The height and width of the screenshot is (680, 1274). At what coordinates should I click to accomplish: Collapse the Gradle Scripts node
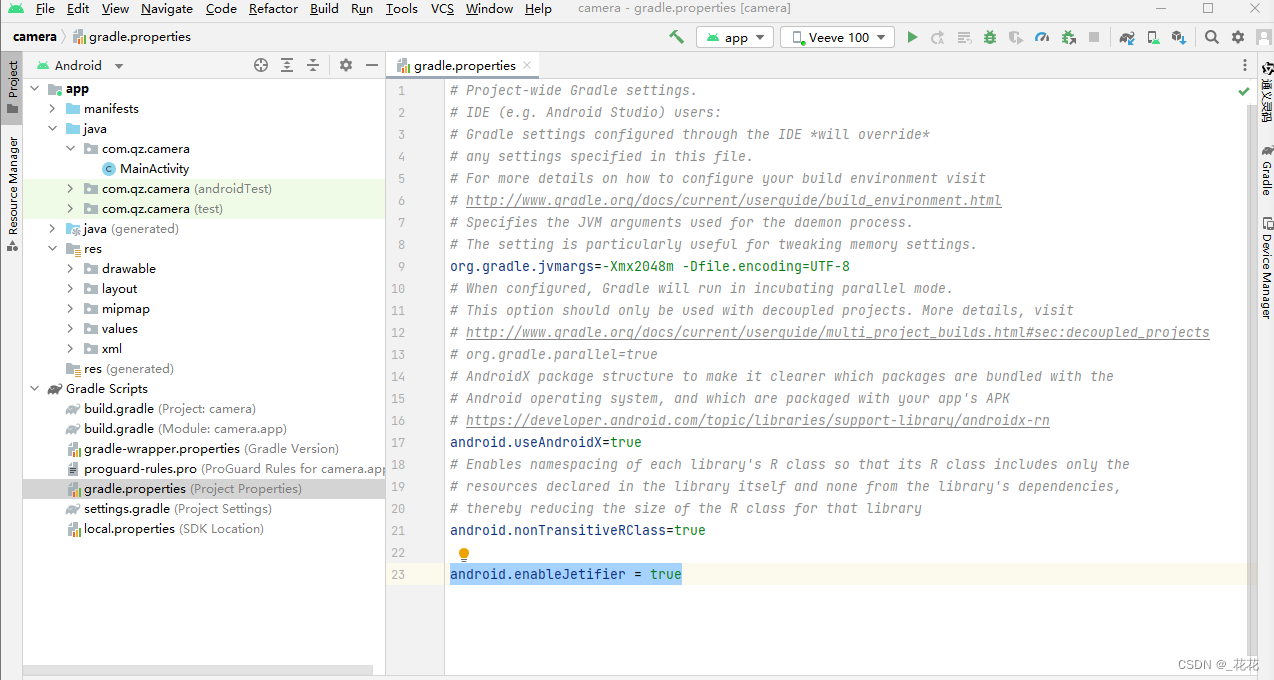pos(34,389)
